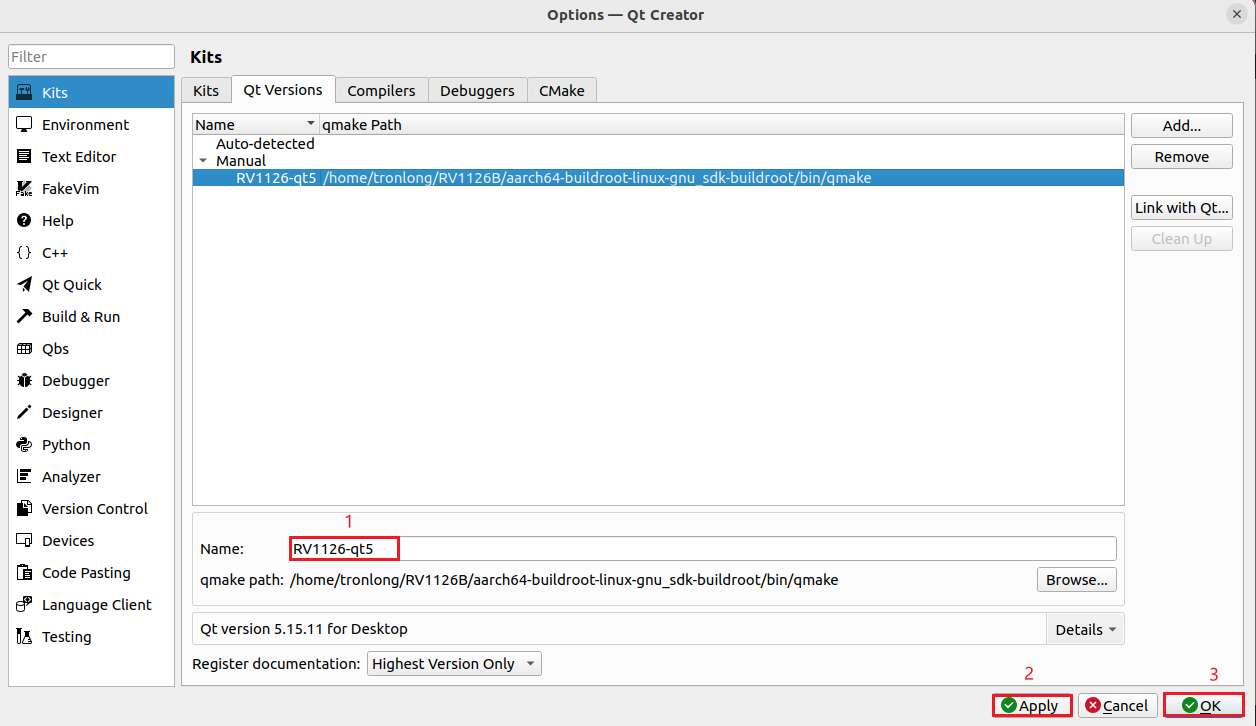Apply the Qt version settings
Viewport: 1256px width, 726px height.
pos(1032,706)
